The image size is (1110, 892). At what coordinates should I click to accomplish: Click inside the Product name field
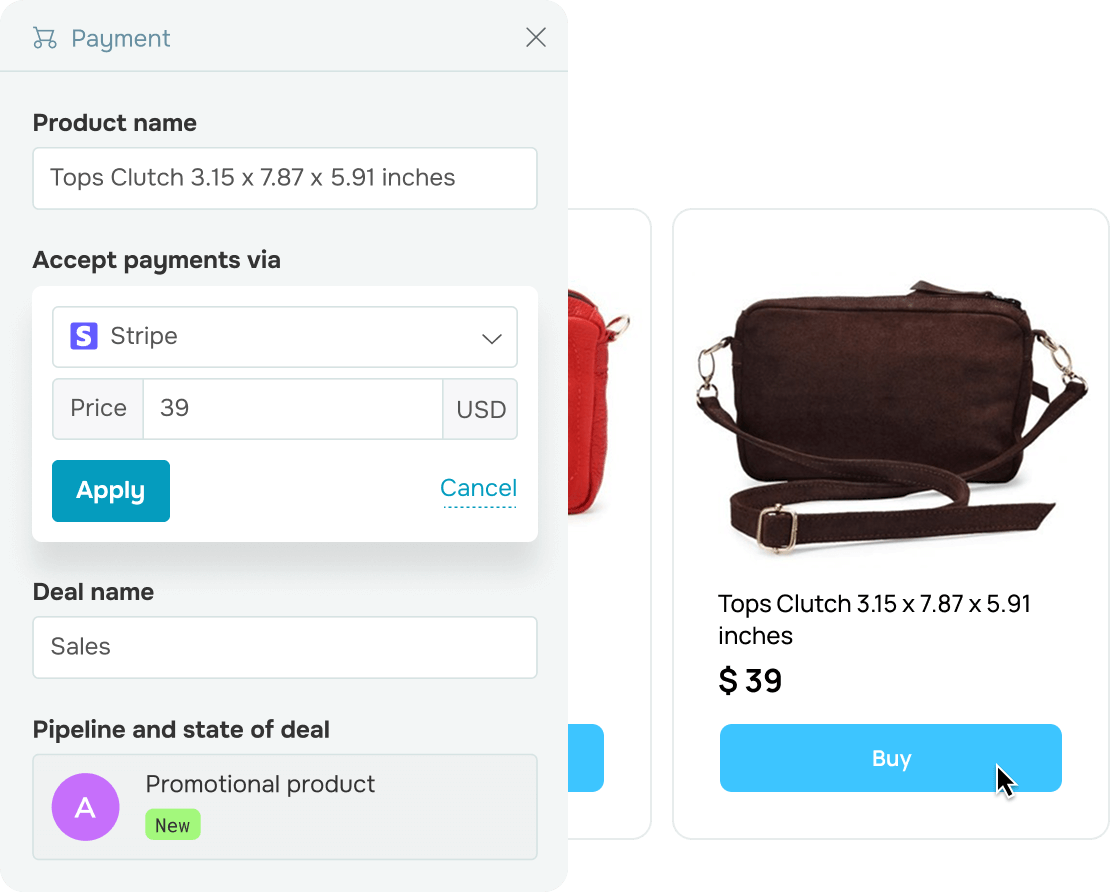[285, 178]
